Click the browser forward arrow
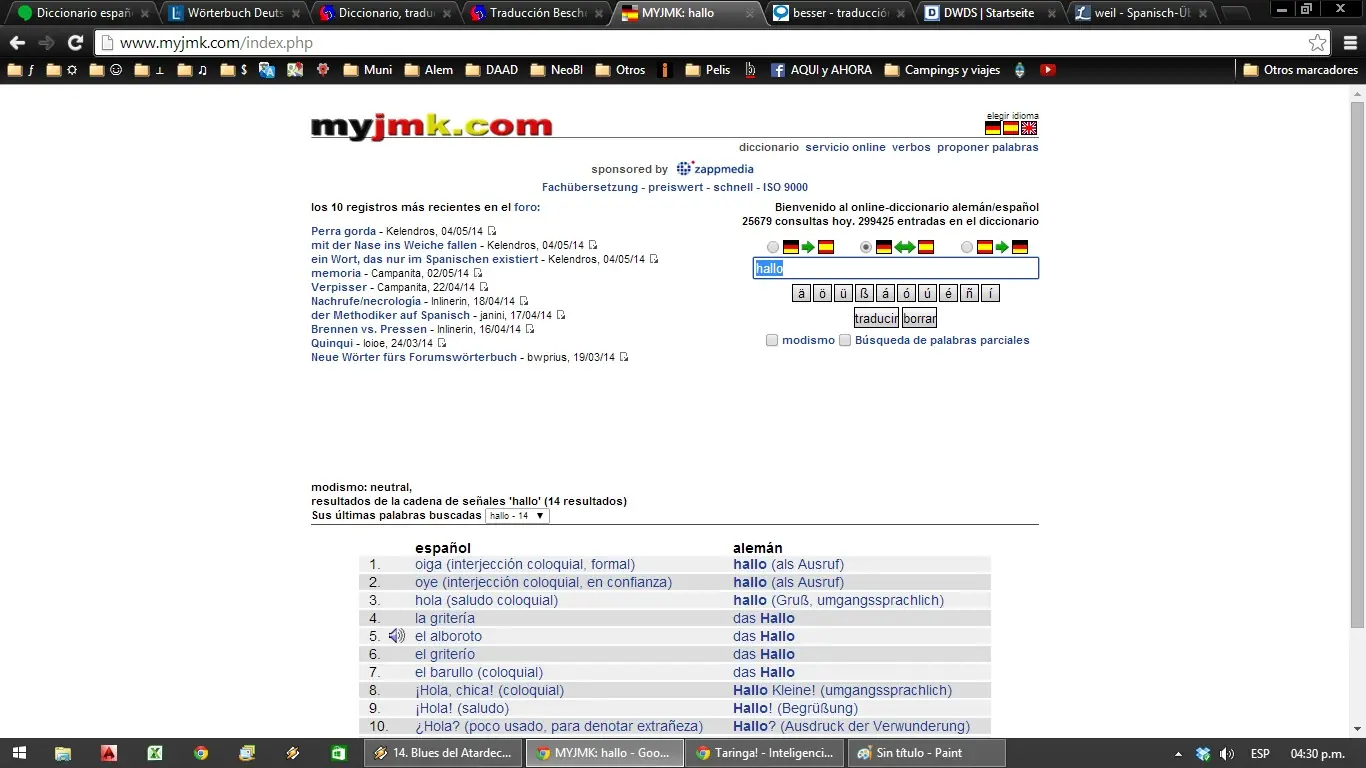The image size is (1366, 768). 46,43
